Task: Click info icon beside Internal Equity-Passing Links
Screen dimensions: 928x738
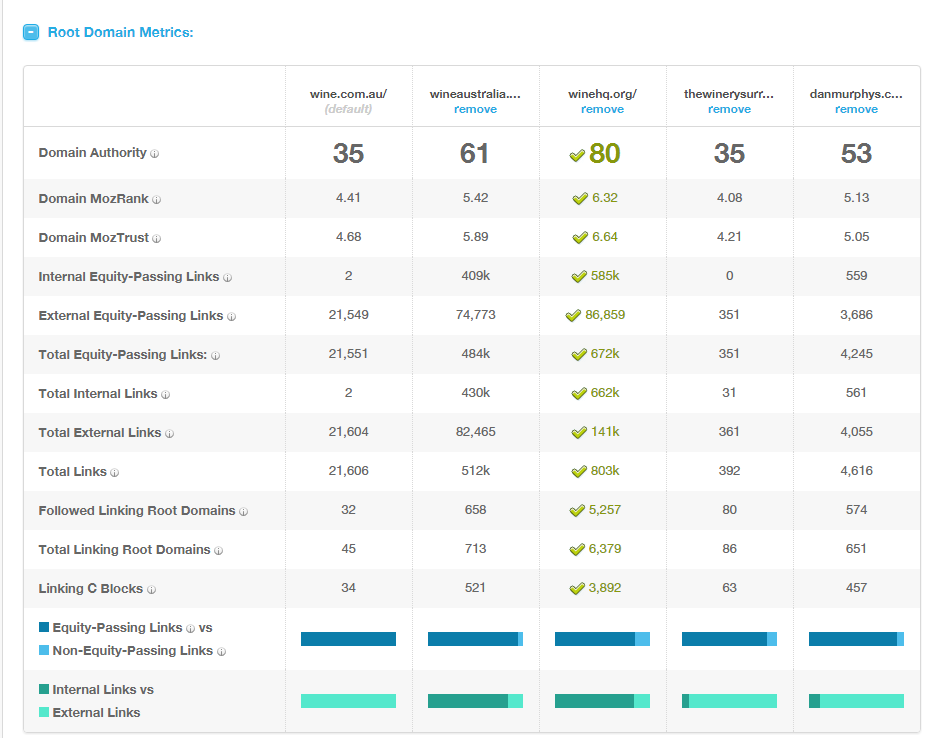Action: [227, 278]
